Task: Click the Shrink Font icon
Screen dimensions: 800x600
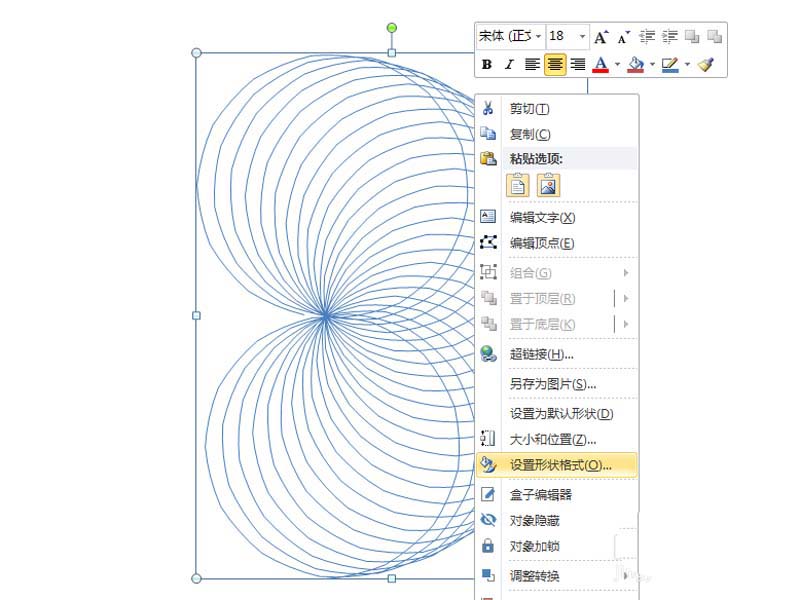Action: coord(622,36)
